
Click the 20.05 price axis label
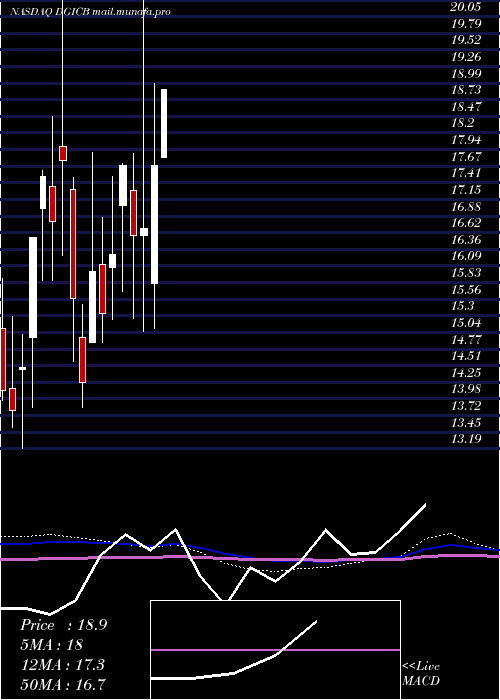466,7
